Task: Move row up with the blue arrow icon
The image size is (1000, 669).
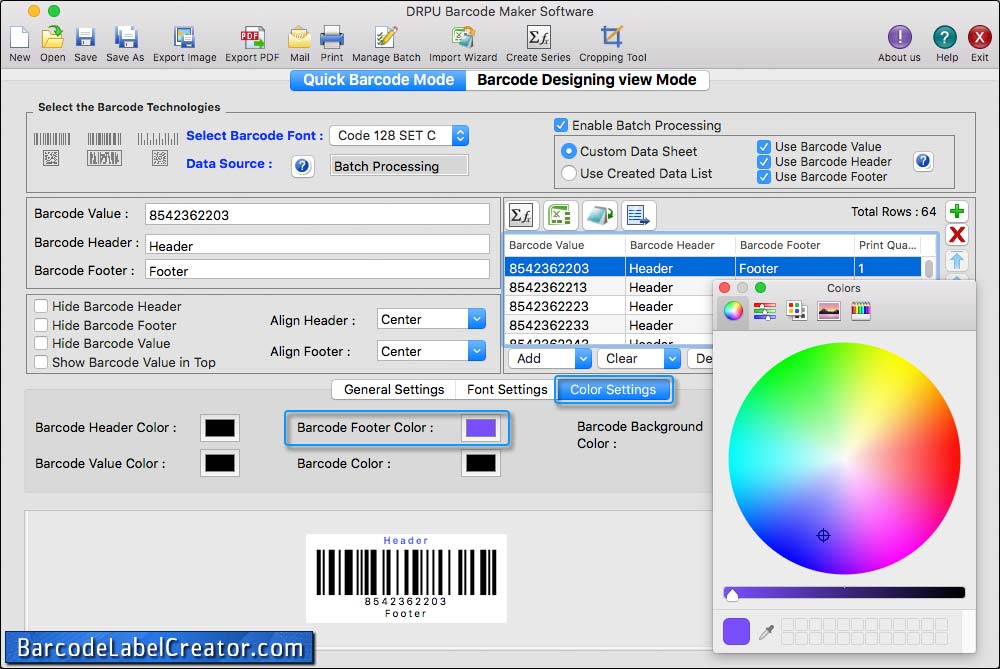Action: pyautogui.click(x=957, y=260)
